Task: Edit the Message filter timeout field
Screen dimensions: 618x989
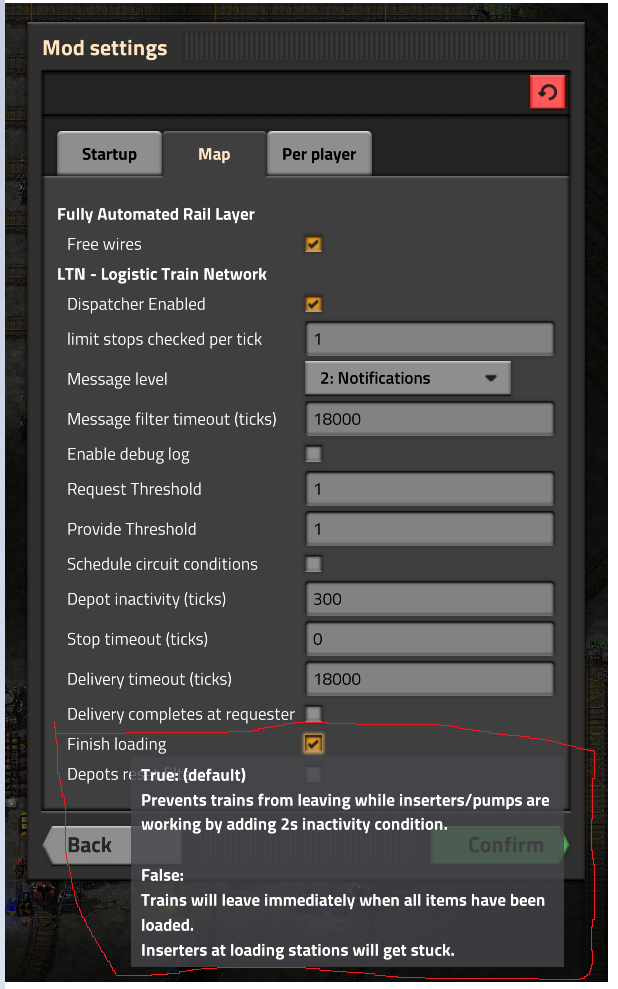Action: point(428,419)
